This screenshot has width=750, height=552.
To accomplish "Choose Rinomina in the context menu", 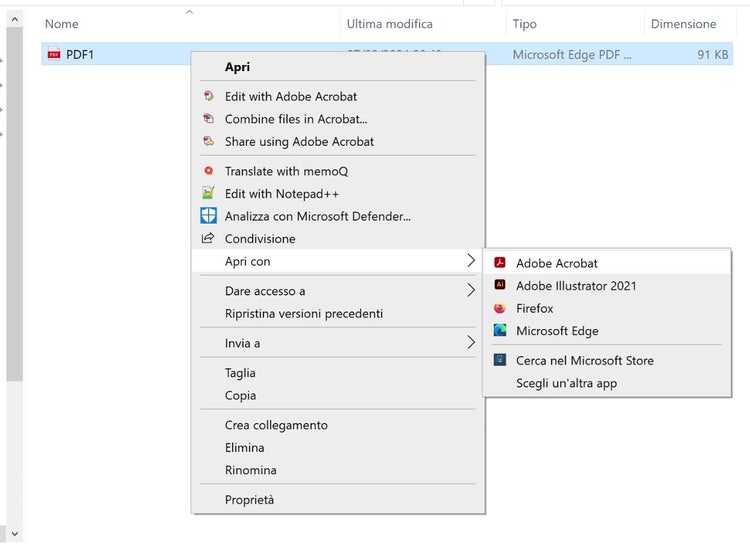I will coord(250,470).
